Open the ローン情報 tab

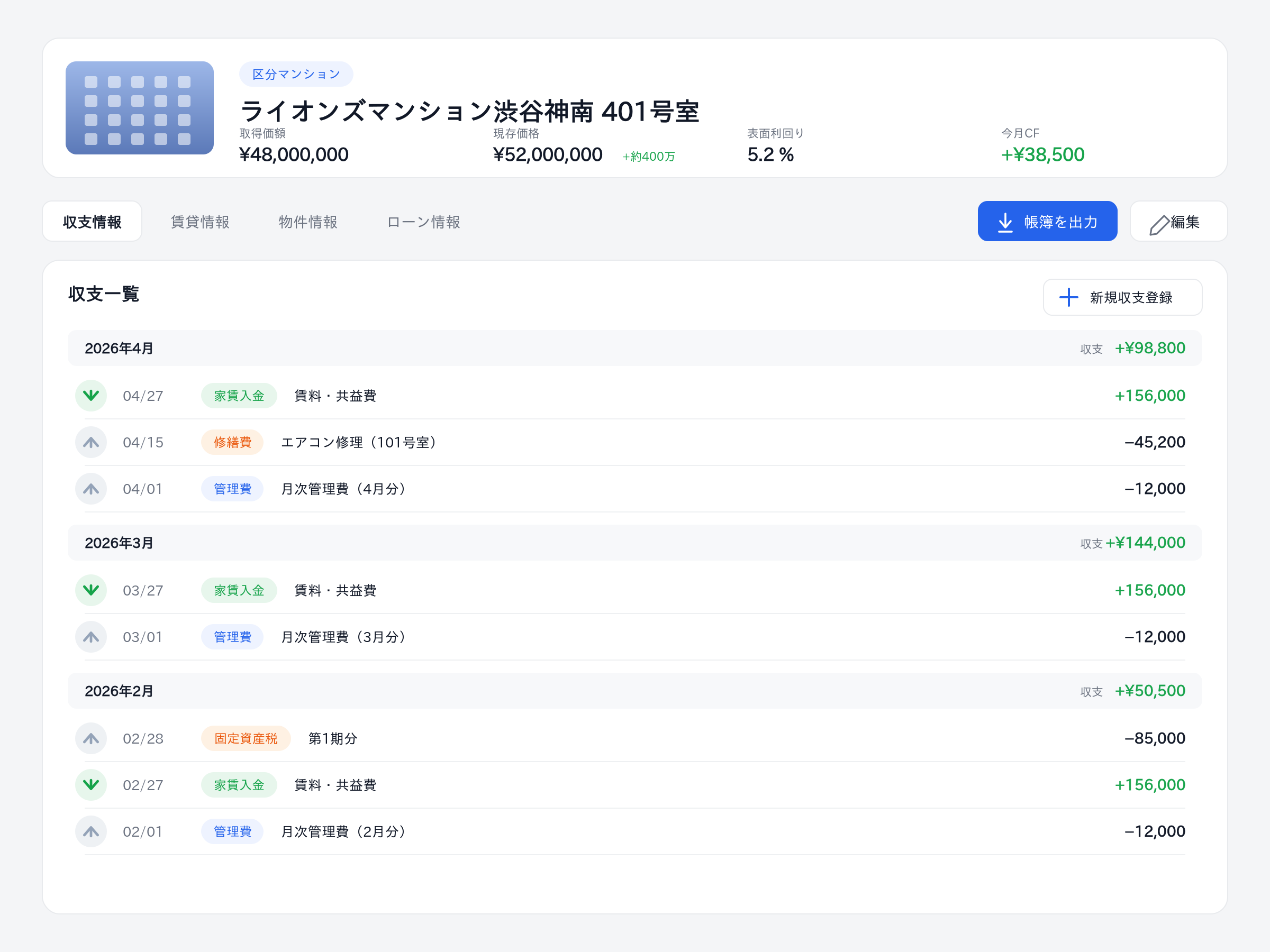click(x=423, y=222)
